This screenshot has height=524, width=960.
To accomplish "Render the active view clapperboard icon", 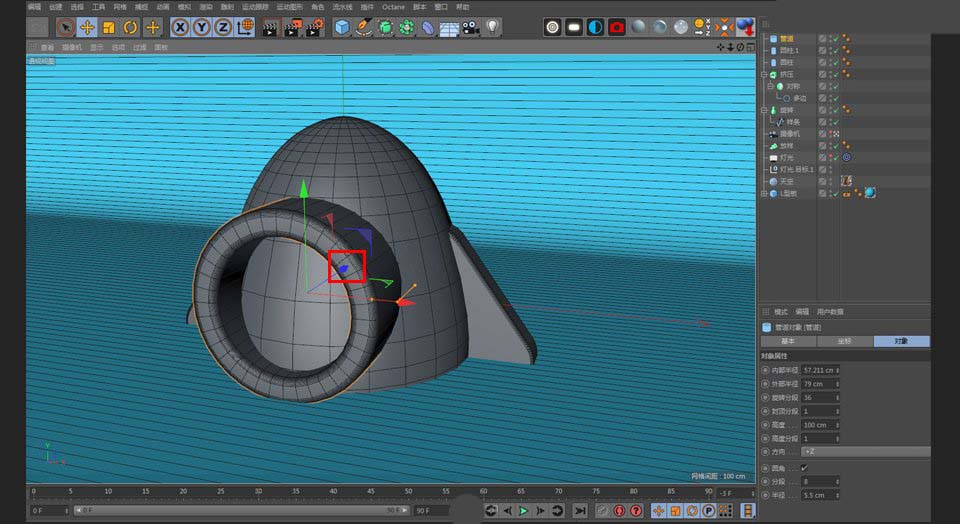I will (x=270, y=28).
